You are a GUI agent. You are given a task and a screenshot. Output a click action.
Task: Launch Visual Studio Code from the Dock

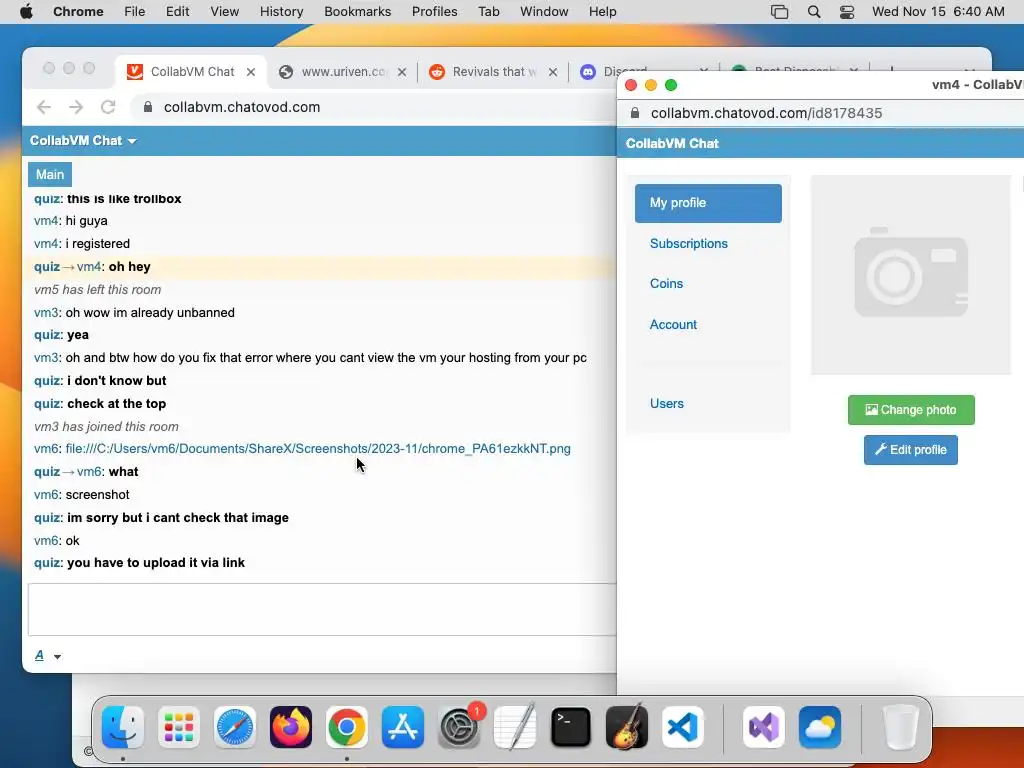683,727
